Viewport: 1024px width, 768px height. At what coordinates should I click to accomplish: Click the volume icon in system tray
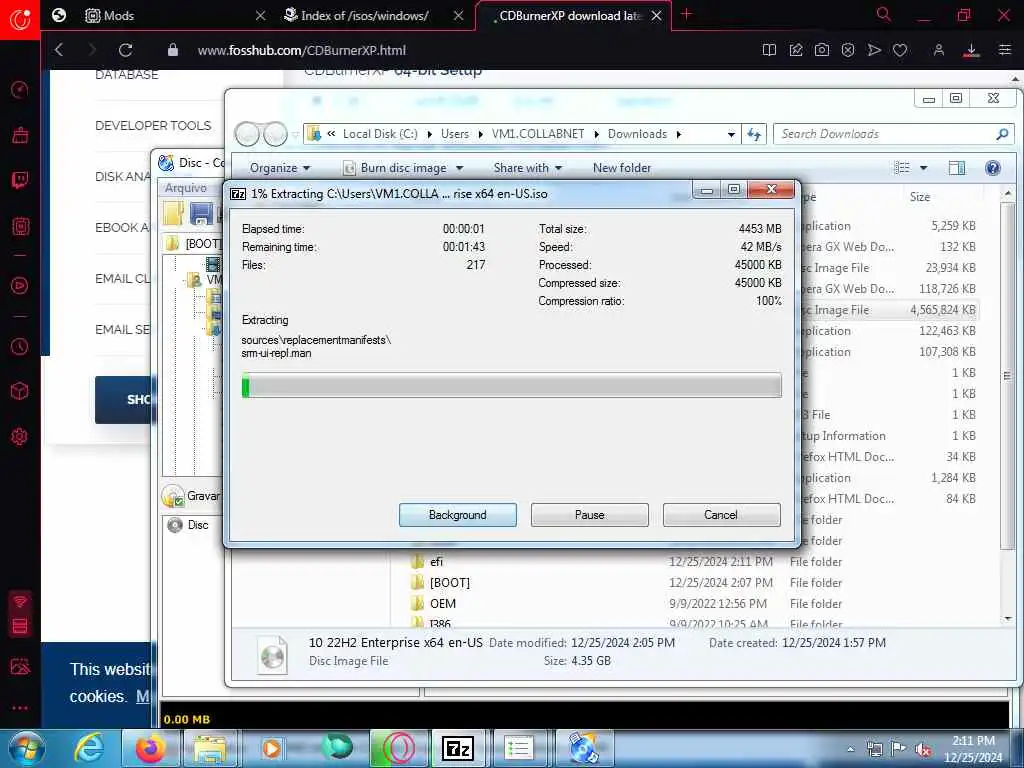(923, 750)
